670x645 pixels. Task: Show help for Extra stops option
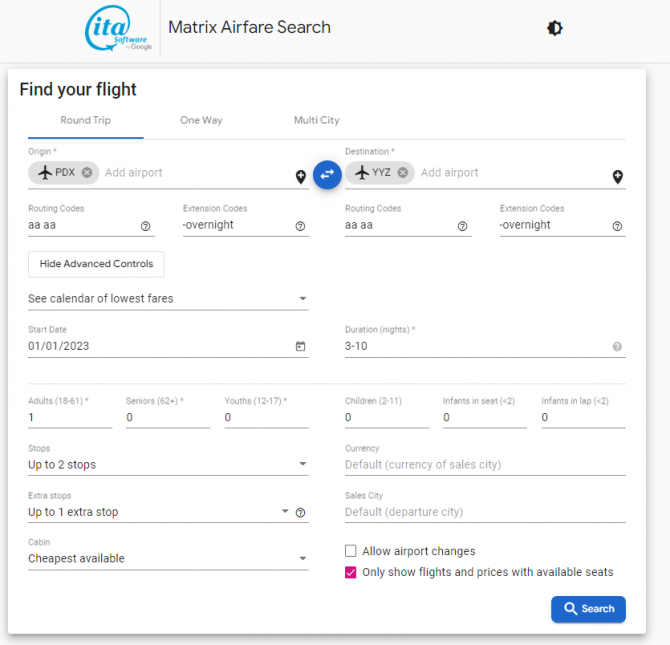point(300,513)
